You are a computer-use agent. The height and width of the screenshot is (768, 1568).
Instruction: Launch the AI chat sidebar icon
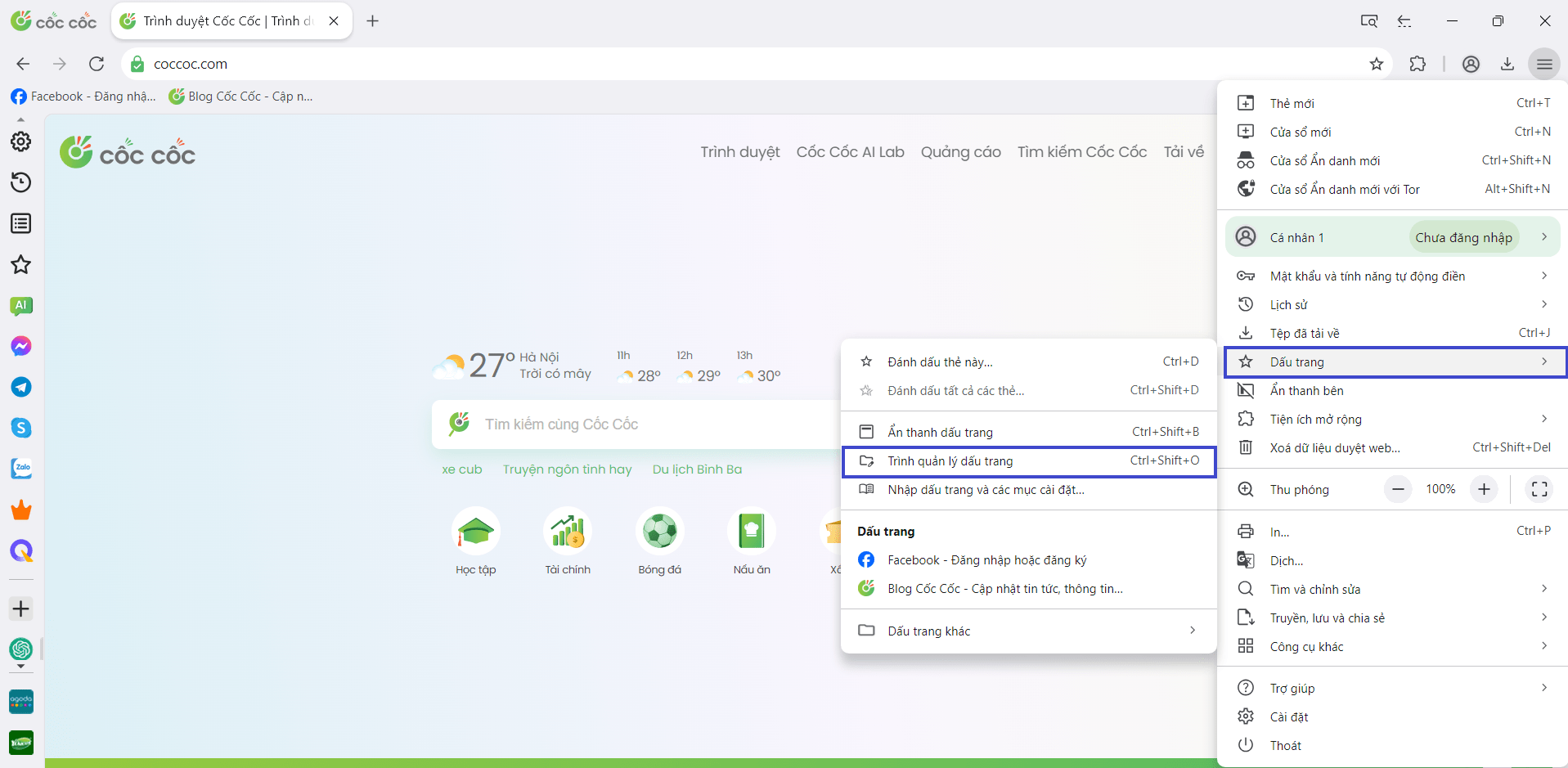[21, 305]
